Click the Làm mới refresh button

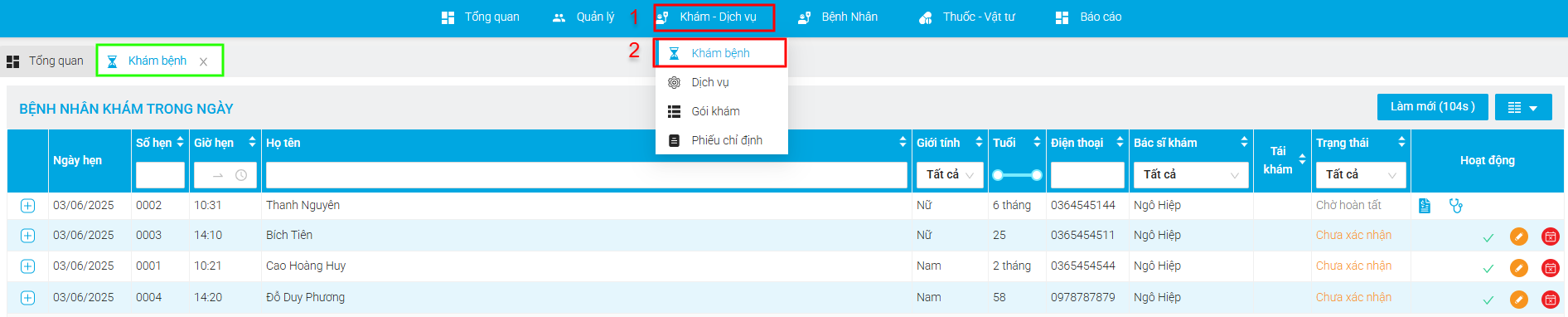pos(1433,107)
